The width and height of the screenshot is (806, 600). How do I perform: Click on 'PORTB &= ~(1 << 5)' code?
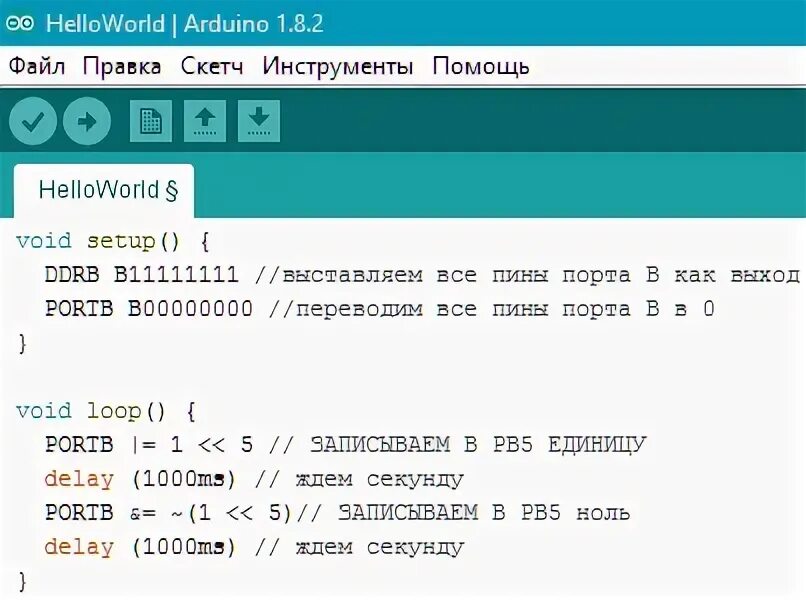point(168,513)
